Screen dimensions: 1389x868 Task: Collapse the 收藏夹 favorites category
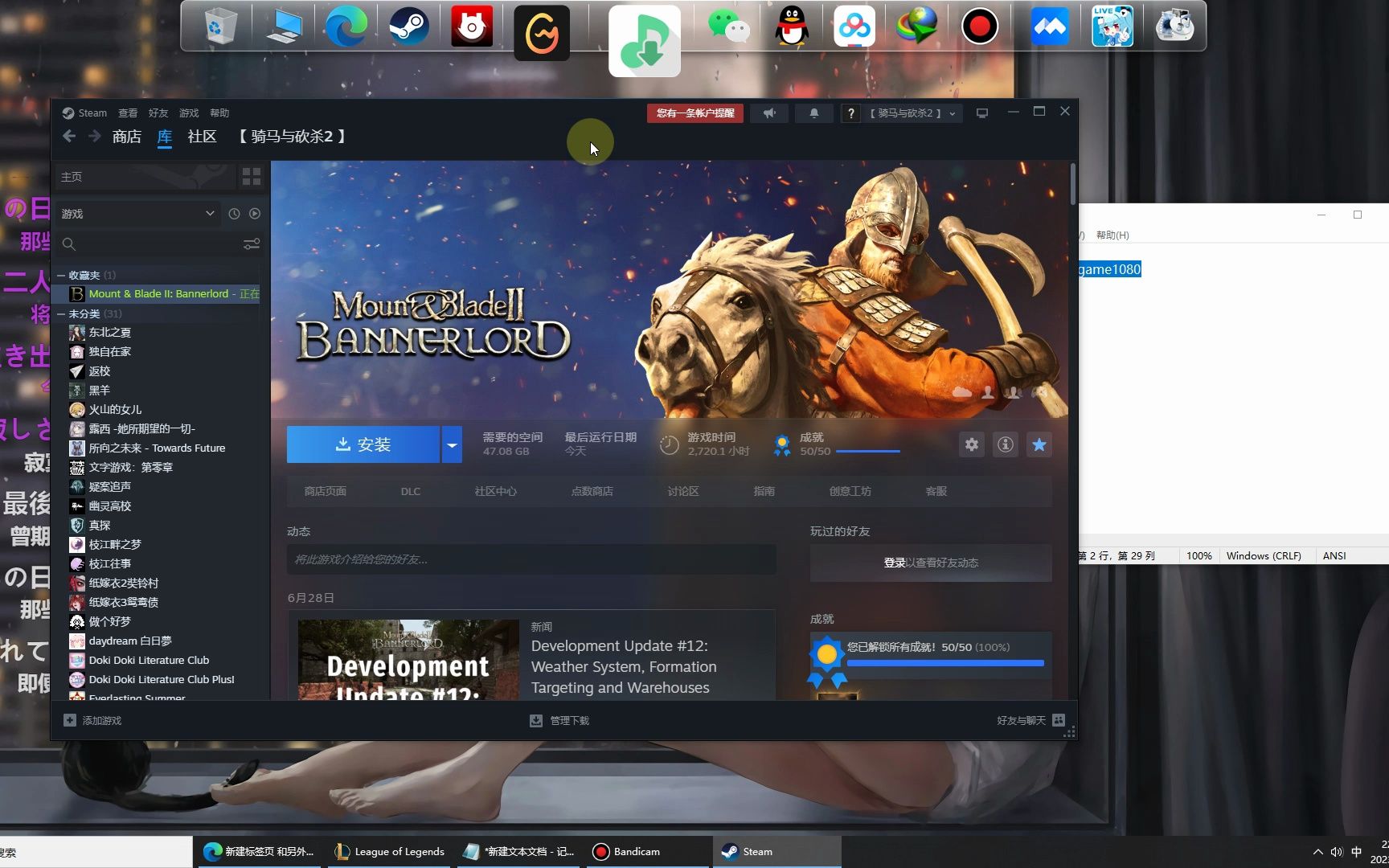click(x=60, y=275)
